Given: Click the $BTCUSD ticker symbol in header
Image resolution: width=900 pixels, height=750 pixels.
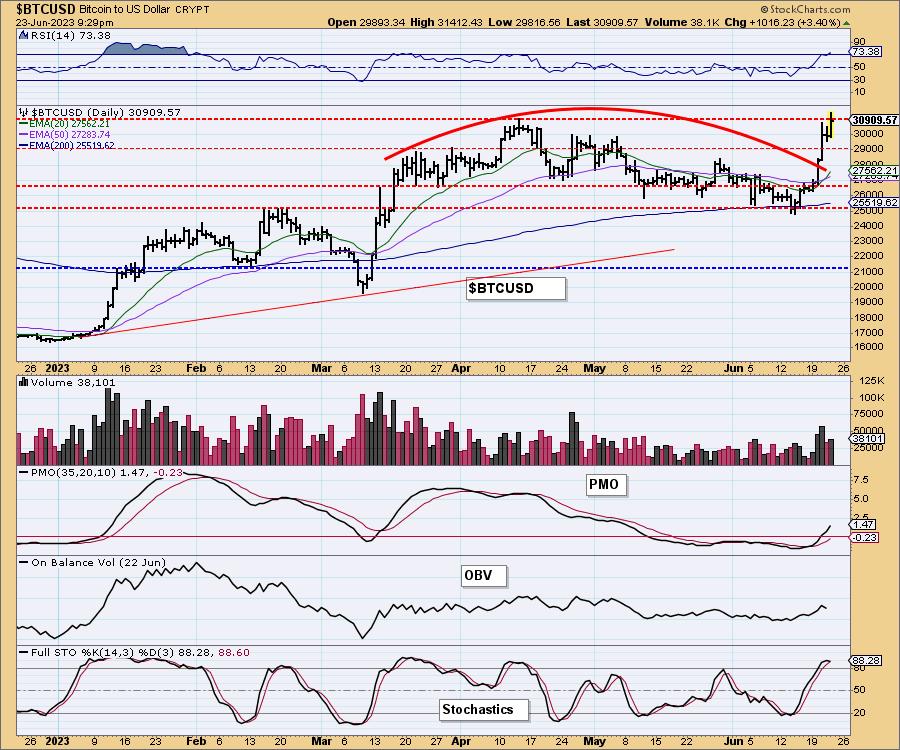Looking at the screenshot, I should (46, 9).
